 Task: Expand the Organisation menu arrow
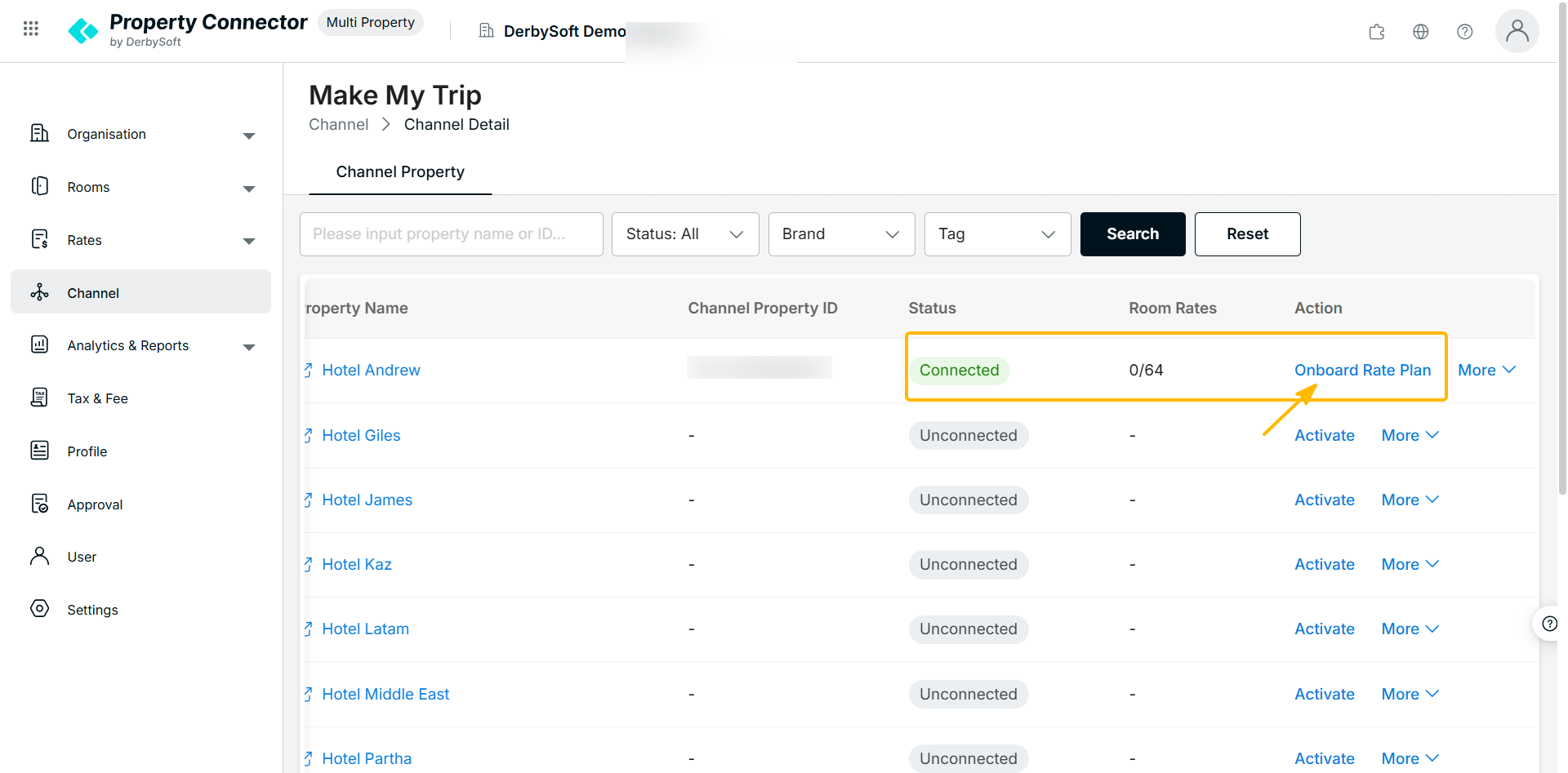click(x=249, y=135)
